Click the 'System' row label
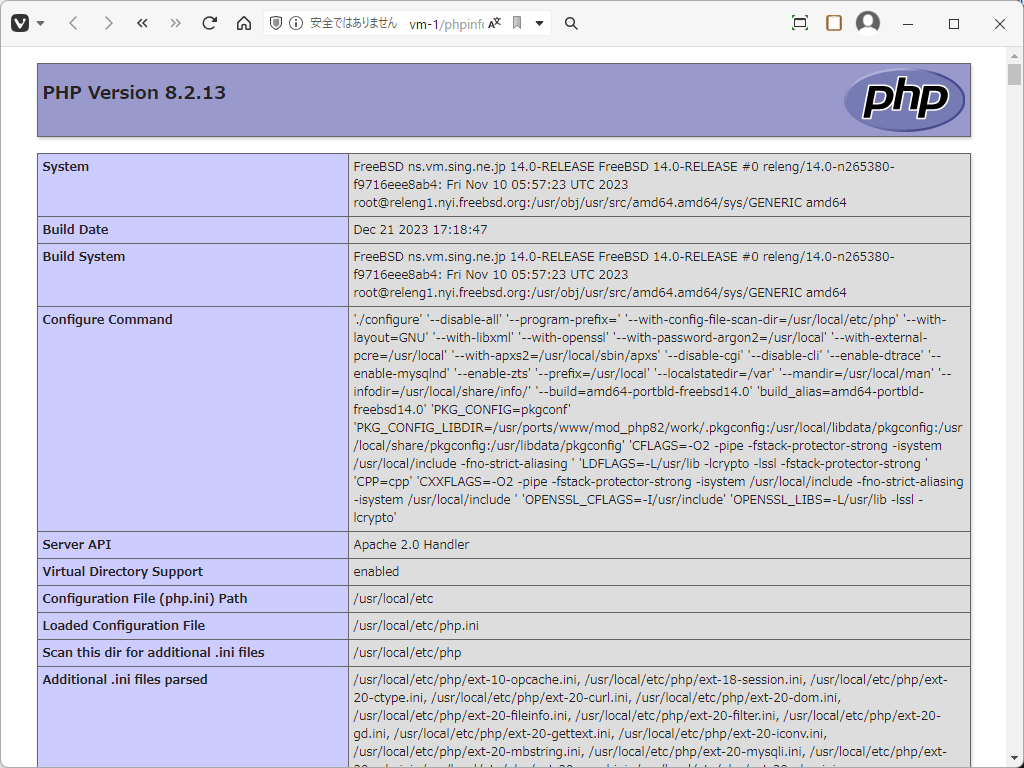 [x=65, y=167]
